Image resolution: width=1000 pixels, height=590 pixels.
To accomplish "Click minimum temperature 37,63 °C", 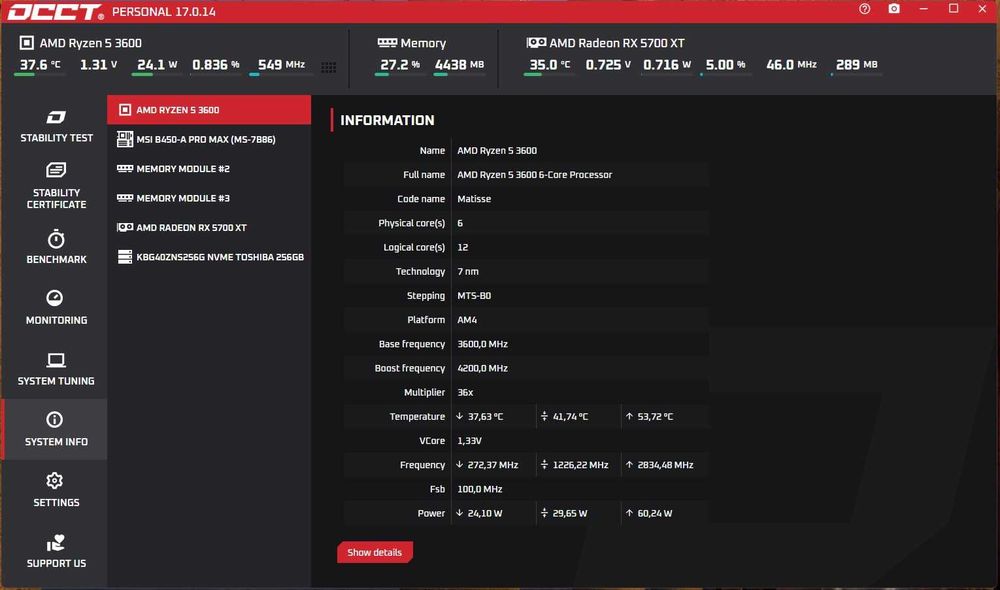I will point(485,417).
